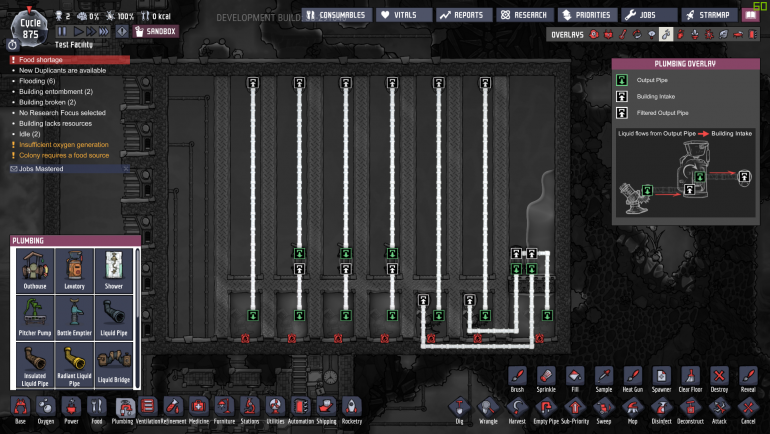Open the Furniture build category
This screenshot has width=770, height=434.
click(224, 410)
